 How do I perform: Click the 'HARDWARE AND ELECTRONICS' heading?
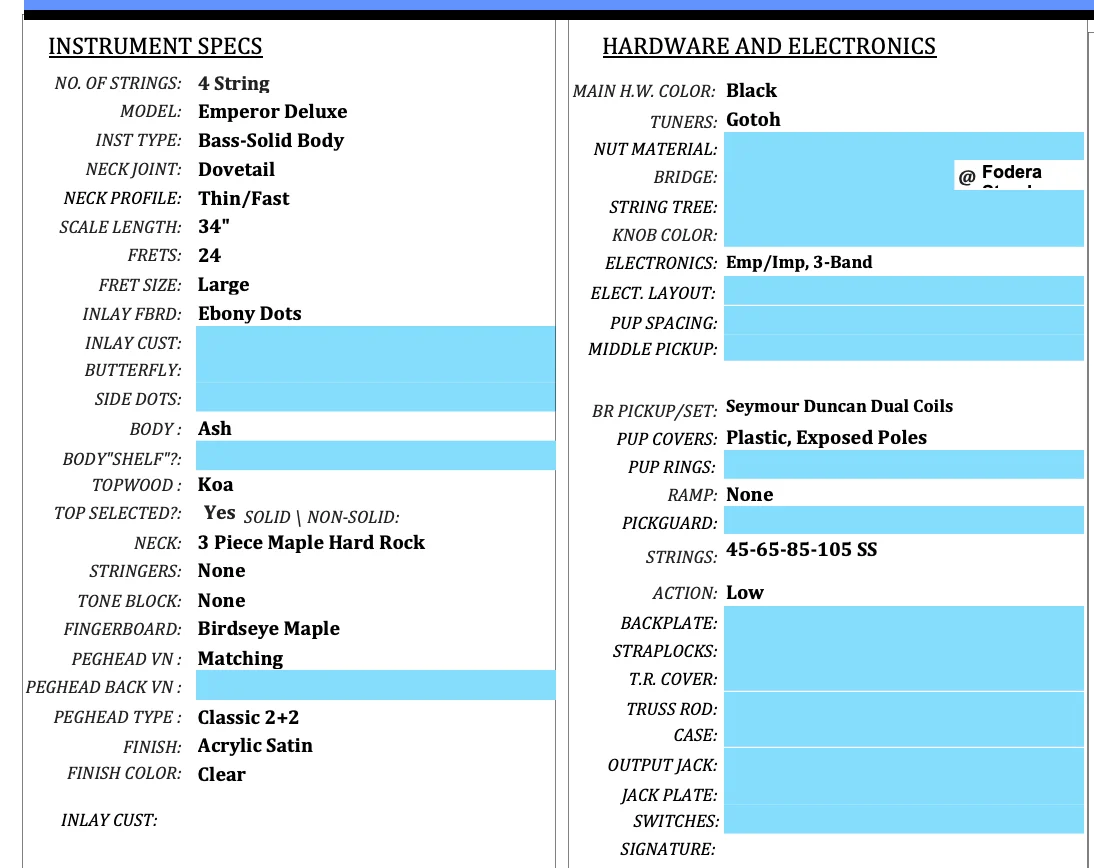(x=769, y=46)
